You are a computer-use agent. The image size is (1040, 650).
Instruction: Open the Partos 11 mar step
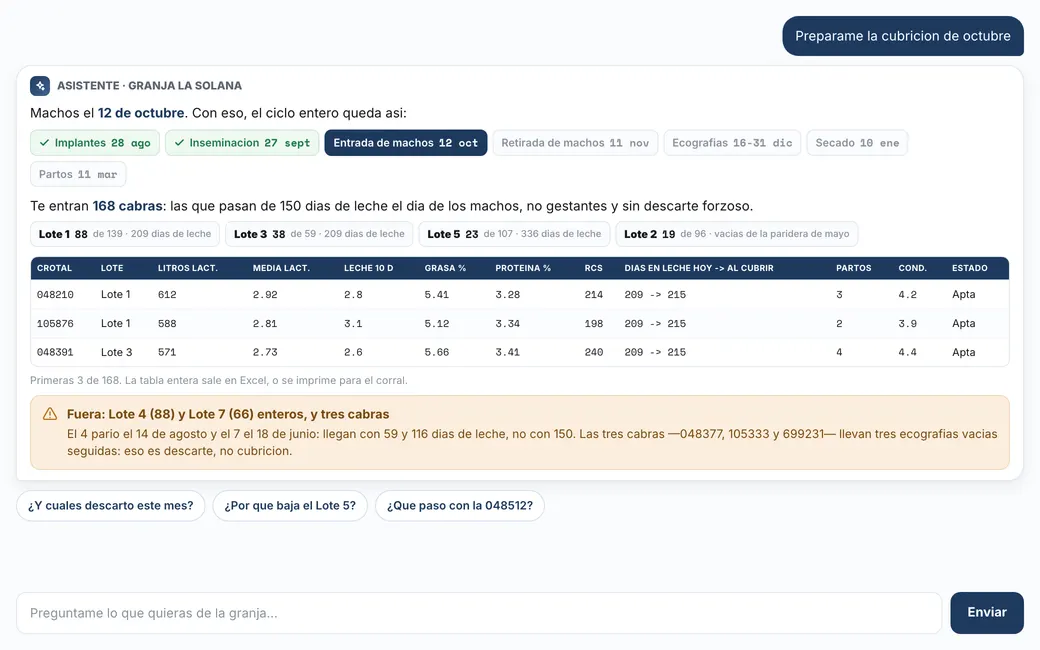pos(78,174)
